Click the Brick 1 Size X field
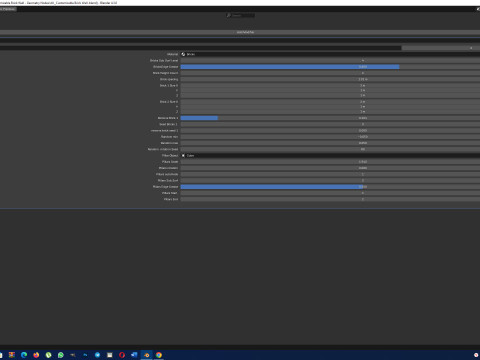 (330, 85)
